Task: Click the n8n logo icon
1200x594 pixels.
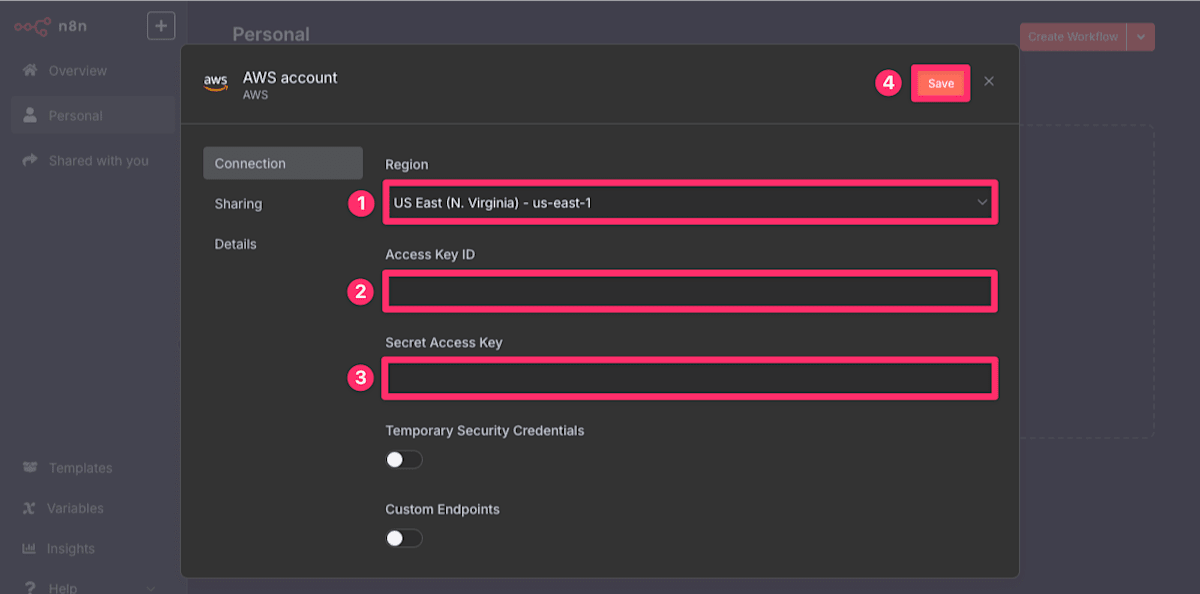Action: (x=32, y=26)
